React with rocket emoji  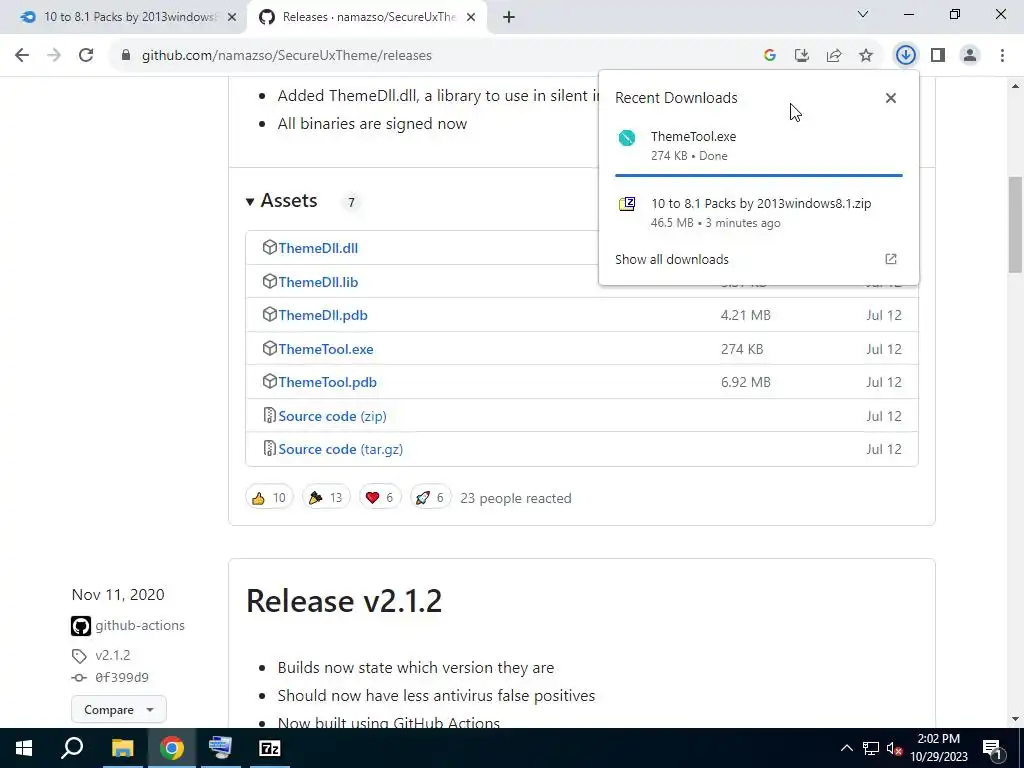click(430, 498)
